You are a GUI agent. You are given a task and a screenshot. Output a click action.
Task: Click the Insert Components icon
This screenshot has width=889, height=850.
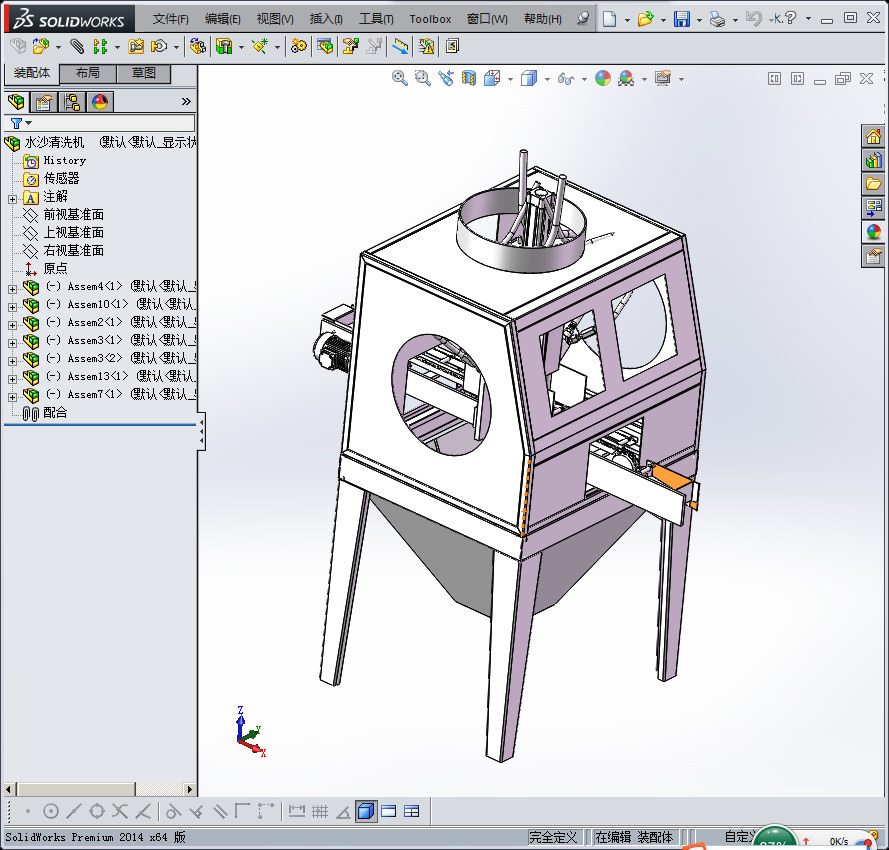40,46
